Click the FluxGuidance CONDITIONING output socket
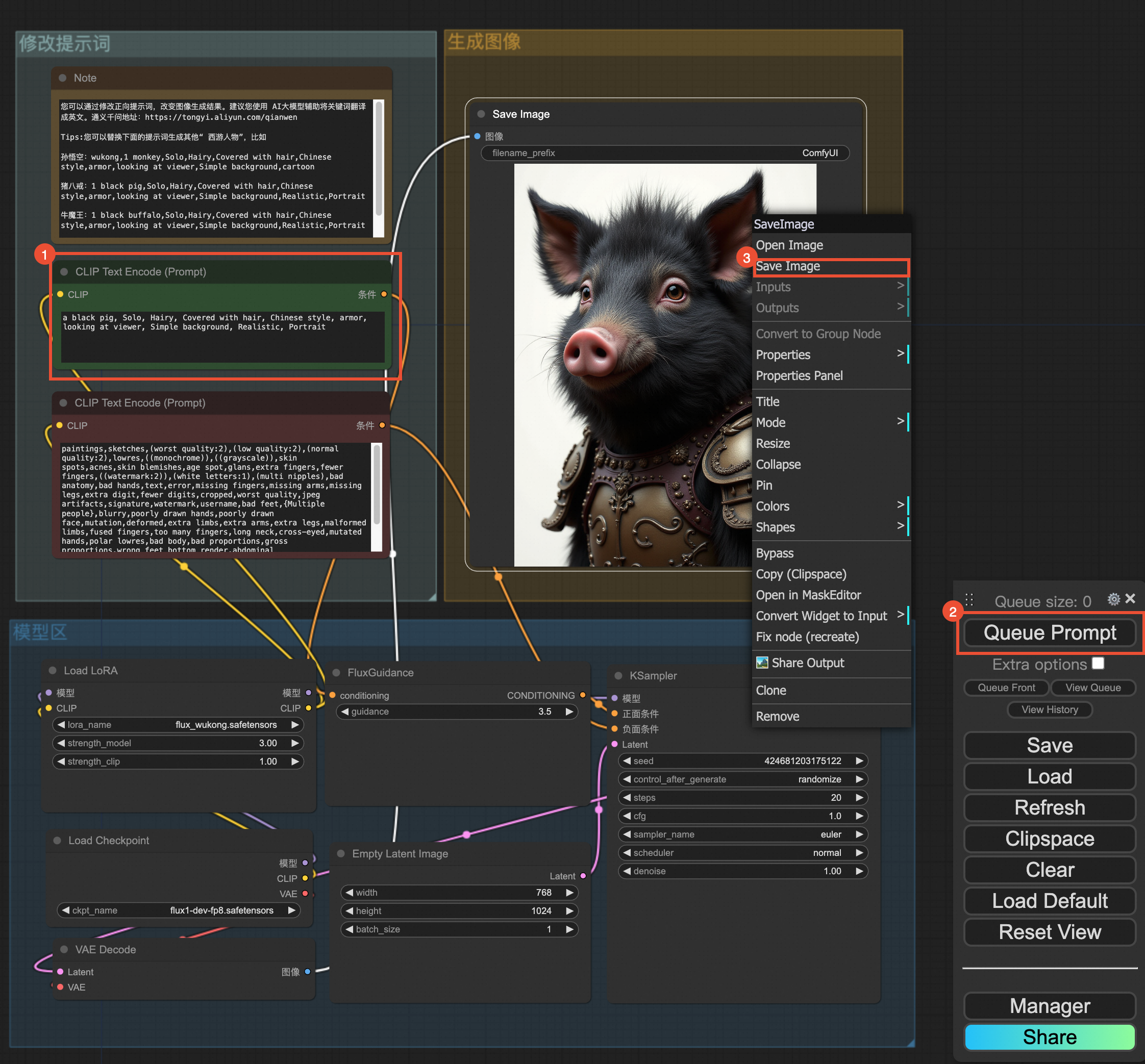This screenshot has width=1145, height=1064. (583, 695)
